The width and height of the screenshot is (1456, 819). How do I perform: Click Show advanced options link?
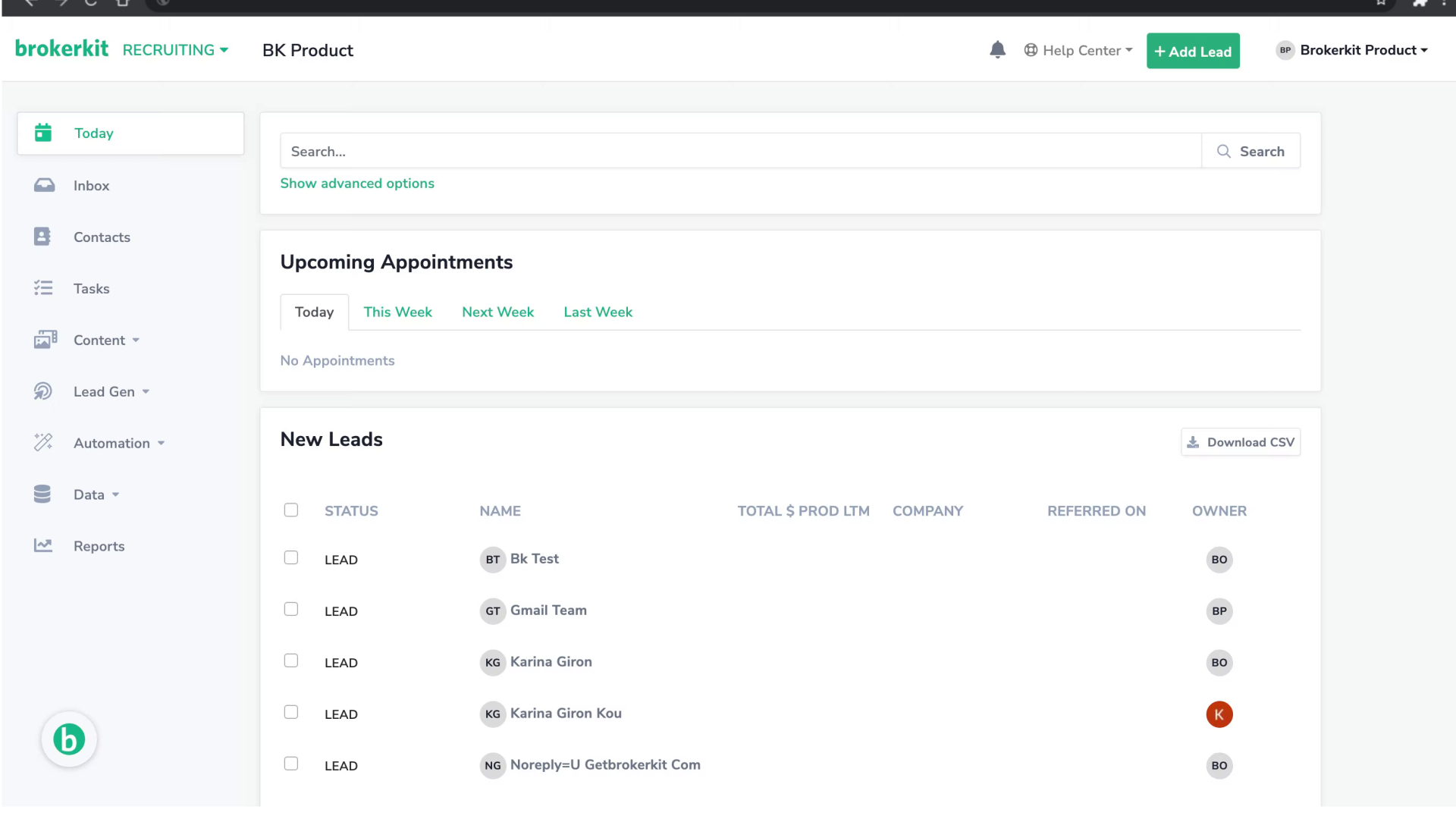tap(357, 184)
